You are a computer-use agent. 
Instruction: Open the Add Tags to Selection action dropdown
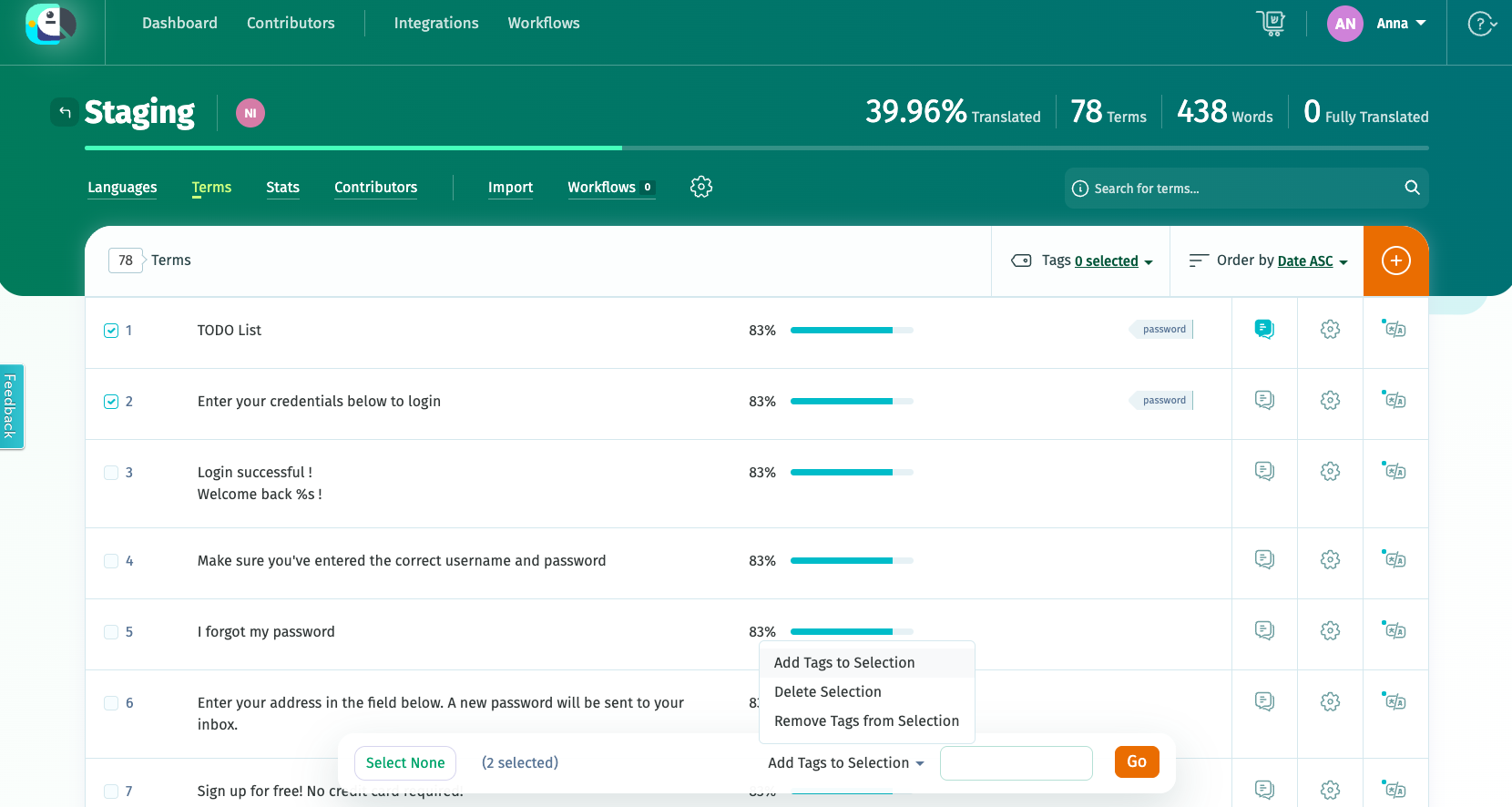click(x=846, y=763)
